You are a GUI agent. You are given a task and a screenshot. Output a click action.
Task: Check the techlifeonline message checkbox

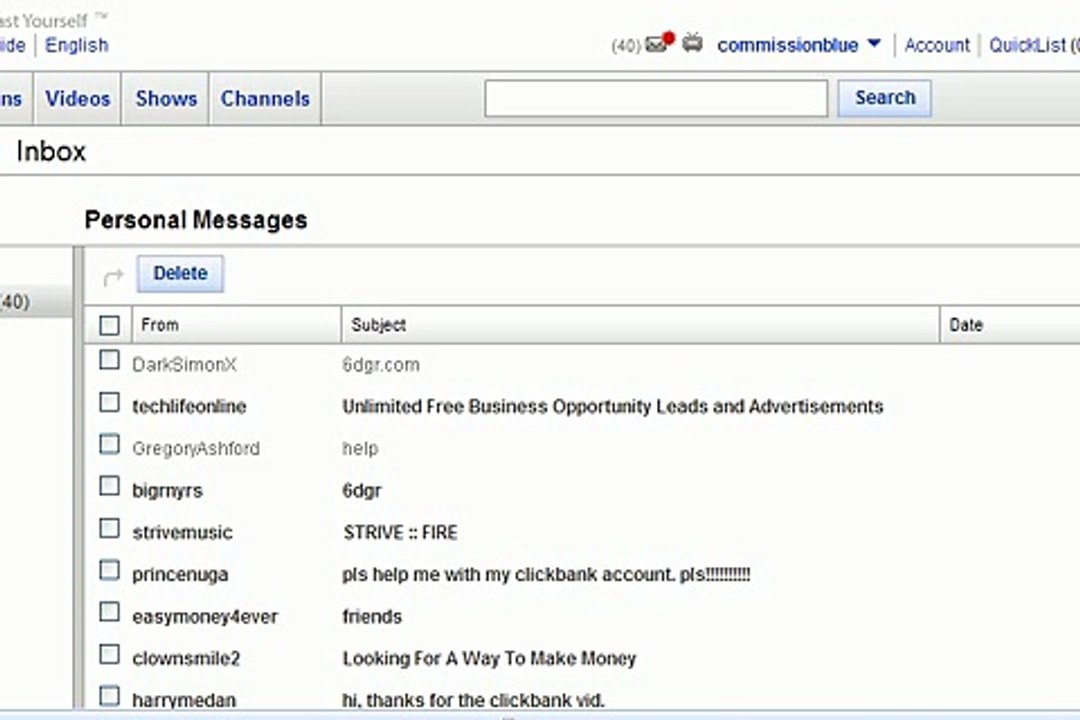tap(109, 402)
